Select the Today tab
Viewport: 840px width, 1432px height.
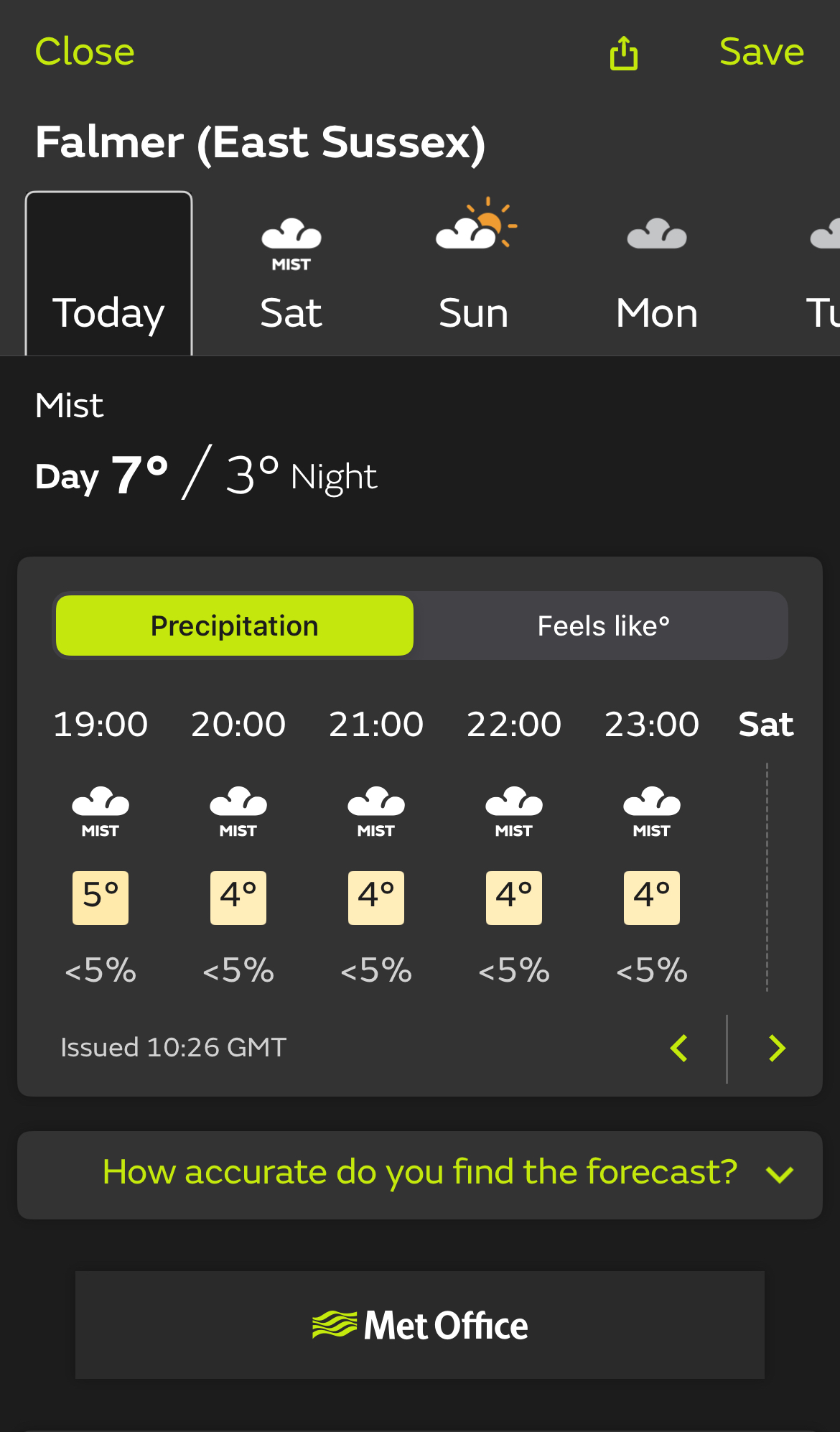click(x=108, y=273)
